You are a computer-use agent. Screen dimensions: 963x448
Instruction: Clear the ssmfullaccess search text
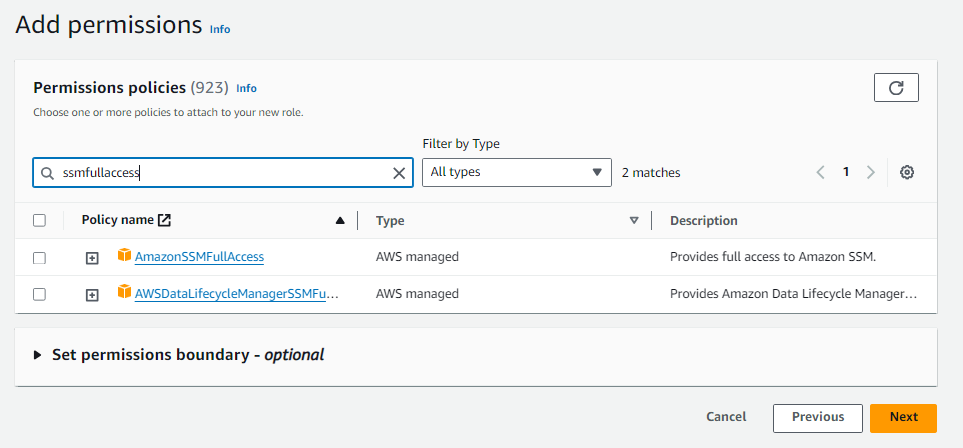point(399,173)
